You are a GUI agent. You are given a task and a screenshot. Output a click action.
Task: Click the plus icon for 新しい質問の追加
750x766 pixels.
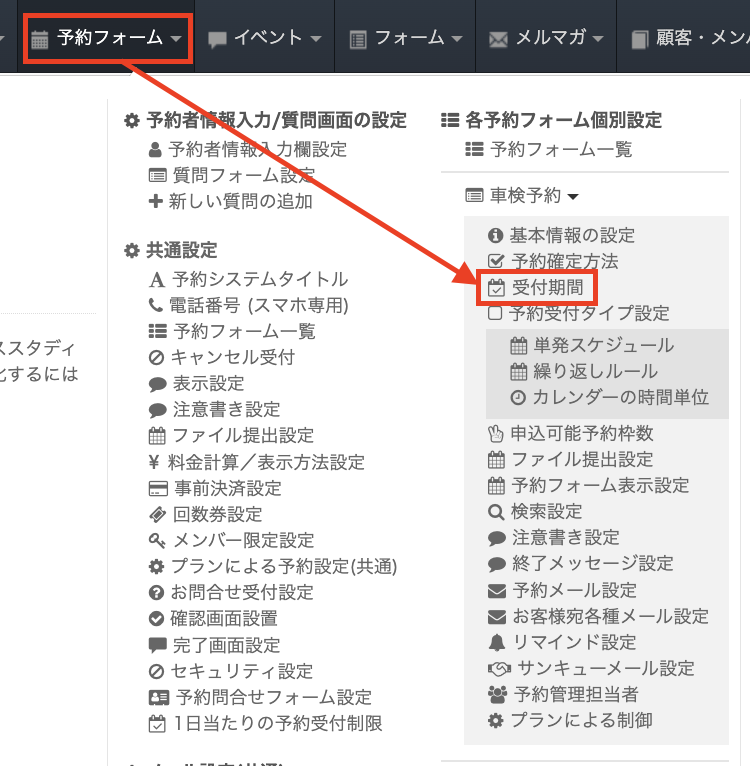click(155, 202)
